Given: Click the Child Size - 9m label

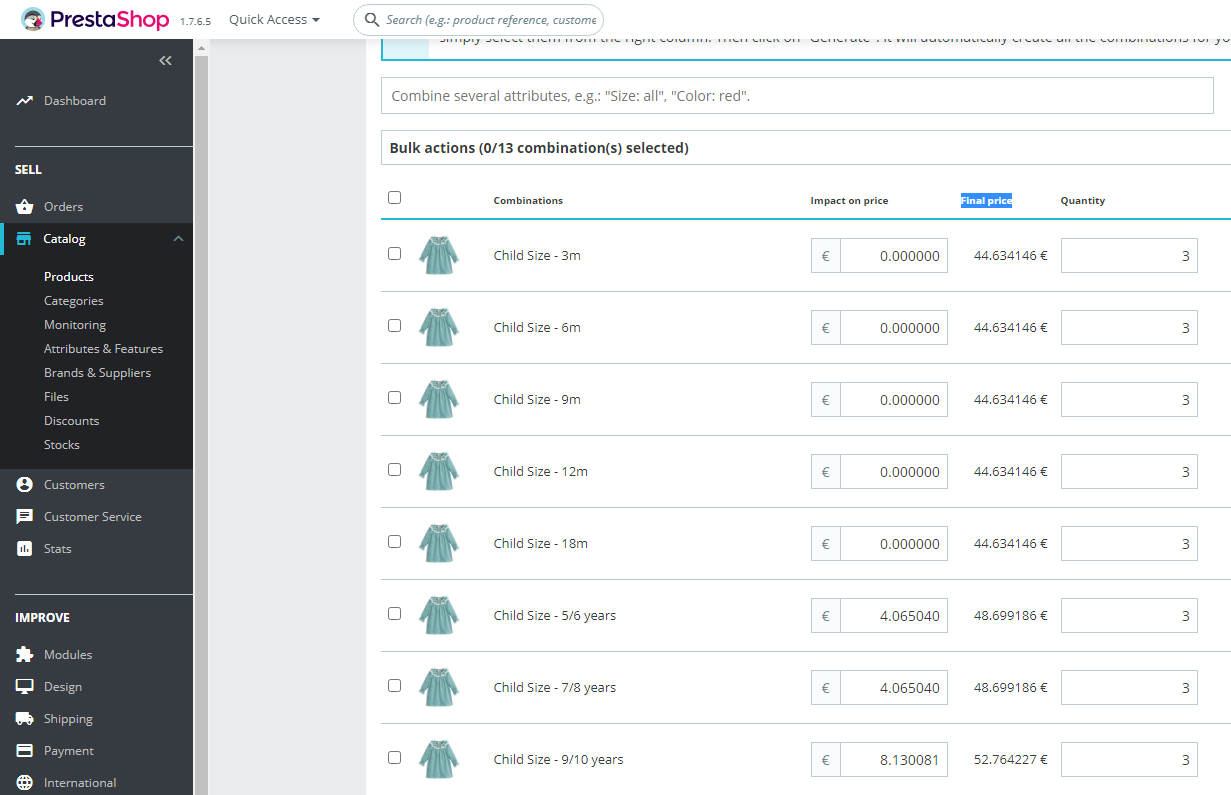Looking at the screenshot, I should pos(537,400).
